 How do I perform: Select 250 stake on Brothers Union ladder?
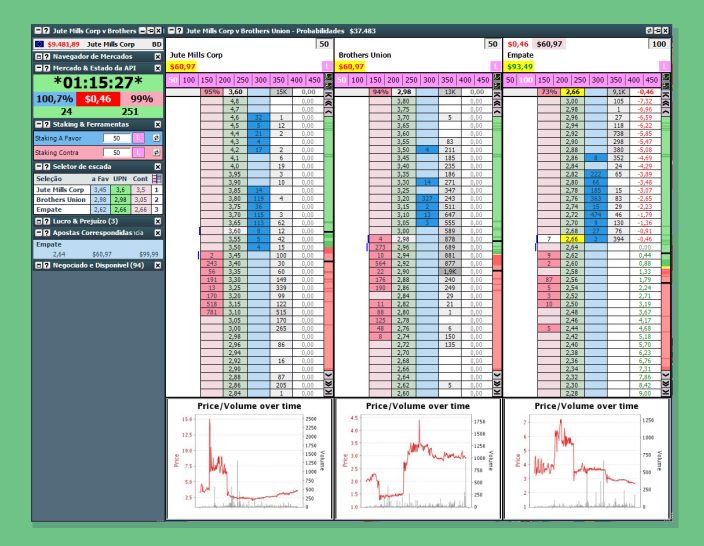coord(411,80)
